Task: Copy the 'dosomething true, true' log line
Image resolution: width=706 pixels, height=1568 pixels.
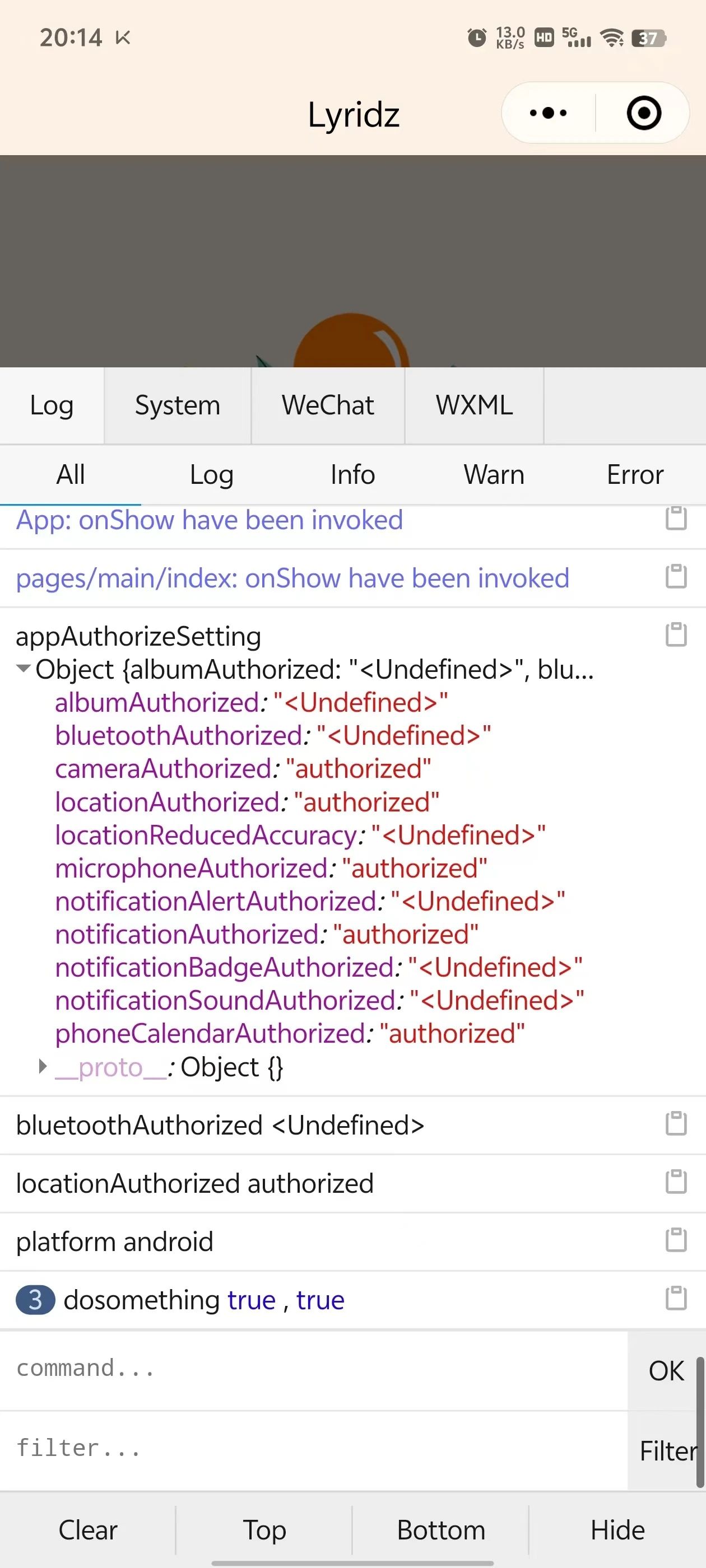Action: pyautogui.click(x=676, y=1298)
